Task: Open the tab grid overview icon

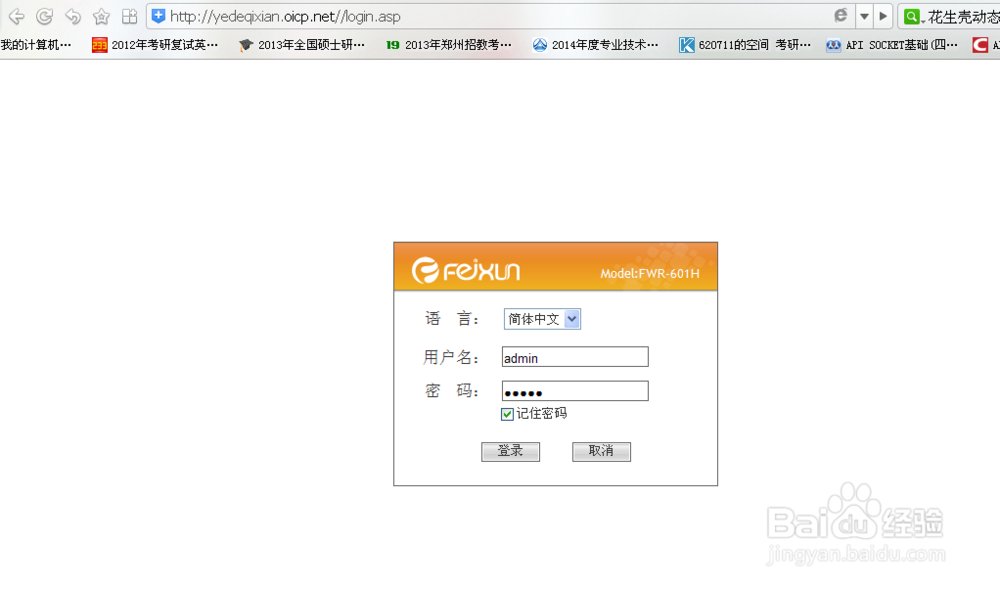Action: (x=129, y=17)
